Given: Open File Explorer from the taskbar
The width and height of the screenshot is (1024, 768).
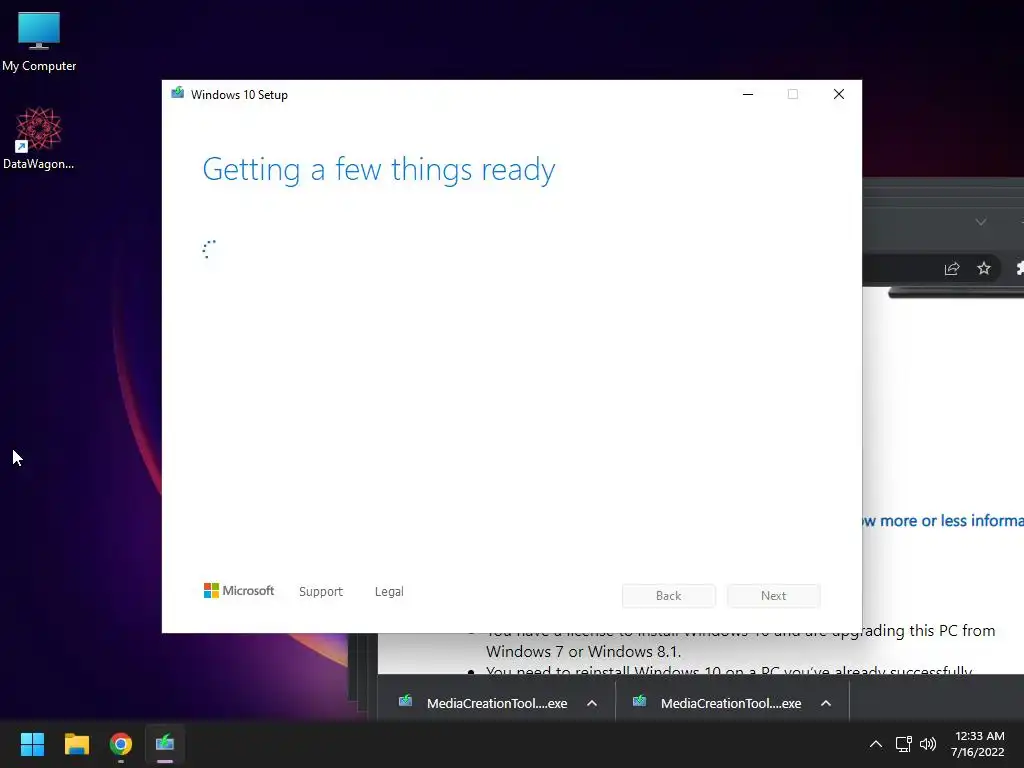Looking at the screenshot, I should tap(76, 744).
